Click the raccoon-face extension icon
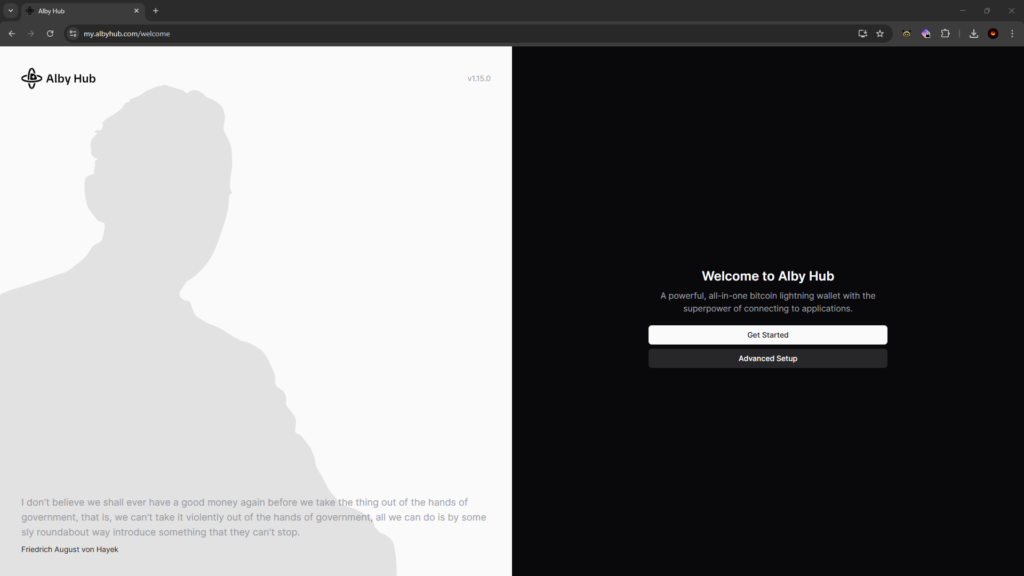The image size is (1024, 576). click(x=906, y=33)
